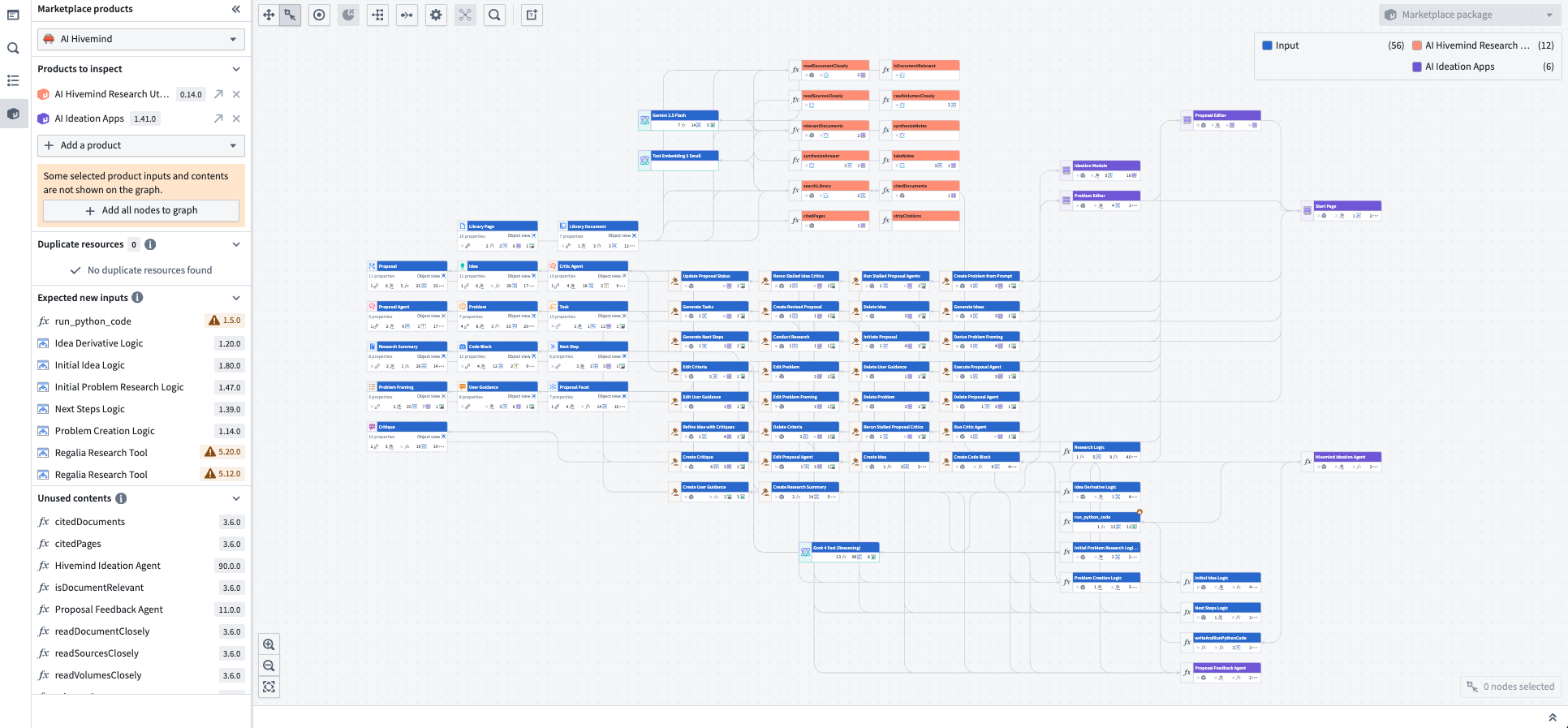This screenshot has height=728, width=1568.
Task: Select the pan/move canvas tool
Action: click(x=269, y=15)
